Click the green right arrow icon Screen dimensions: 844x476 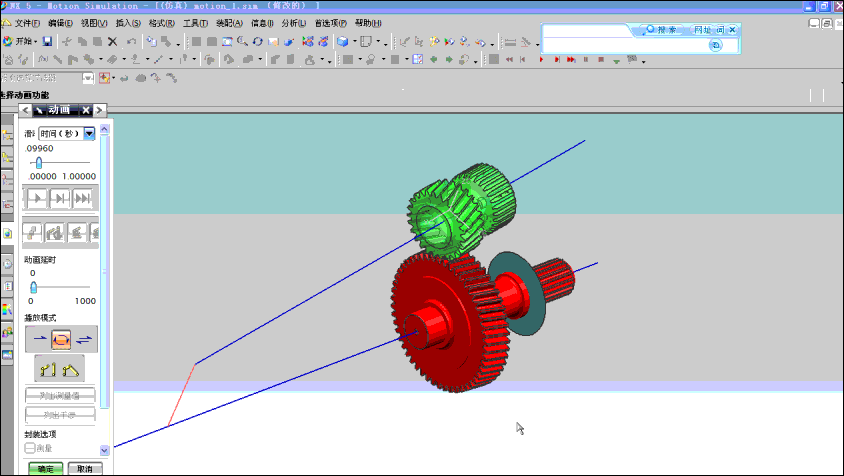(448, 60)
